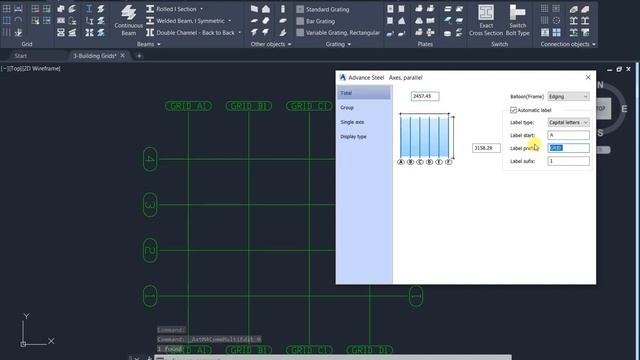Click the 3158.29 length input field

point(486,148)
